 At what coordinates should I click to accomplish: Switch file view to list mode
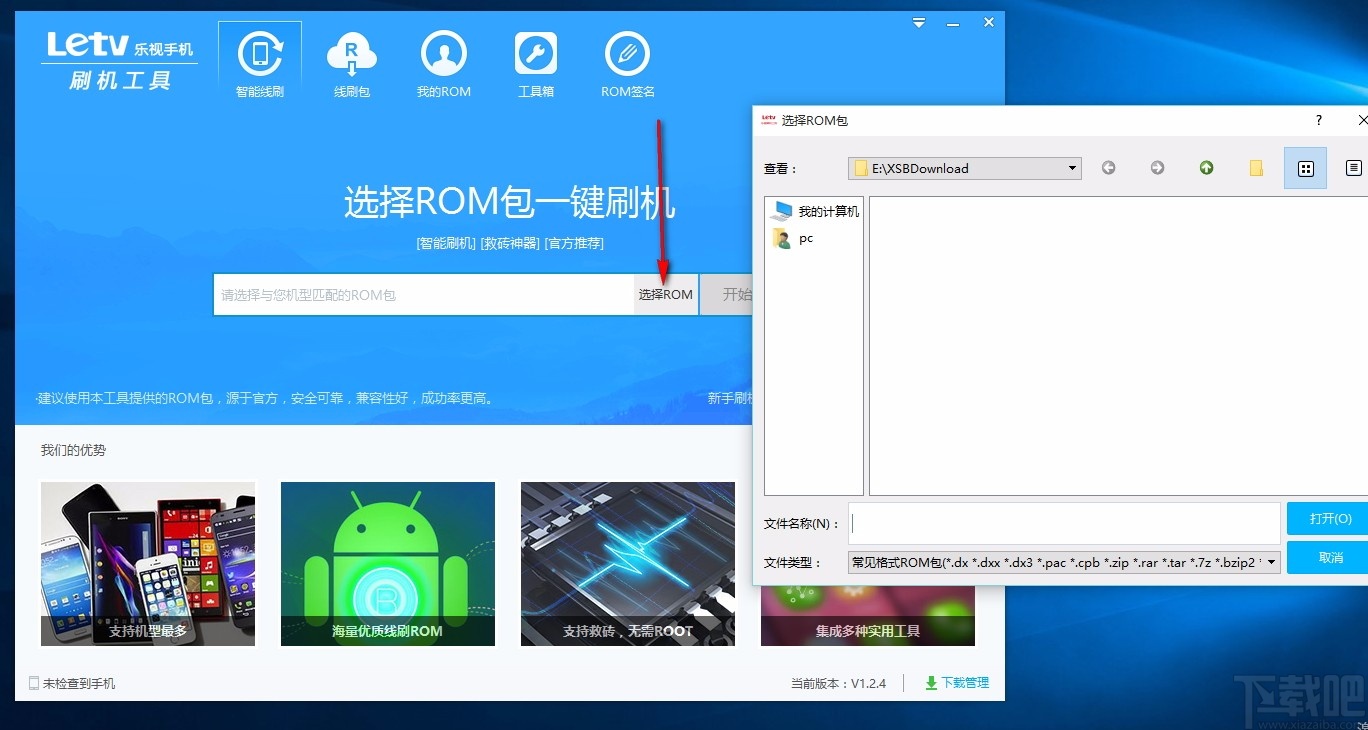pos(1354,168)
